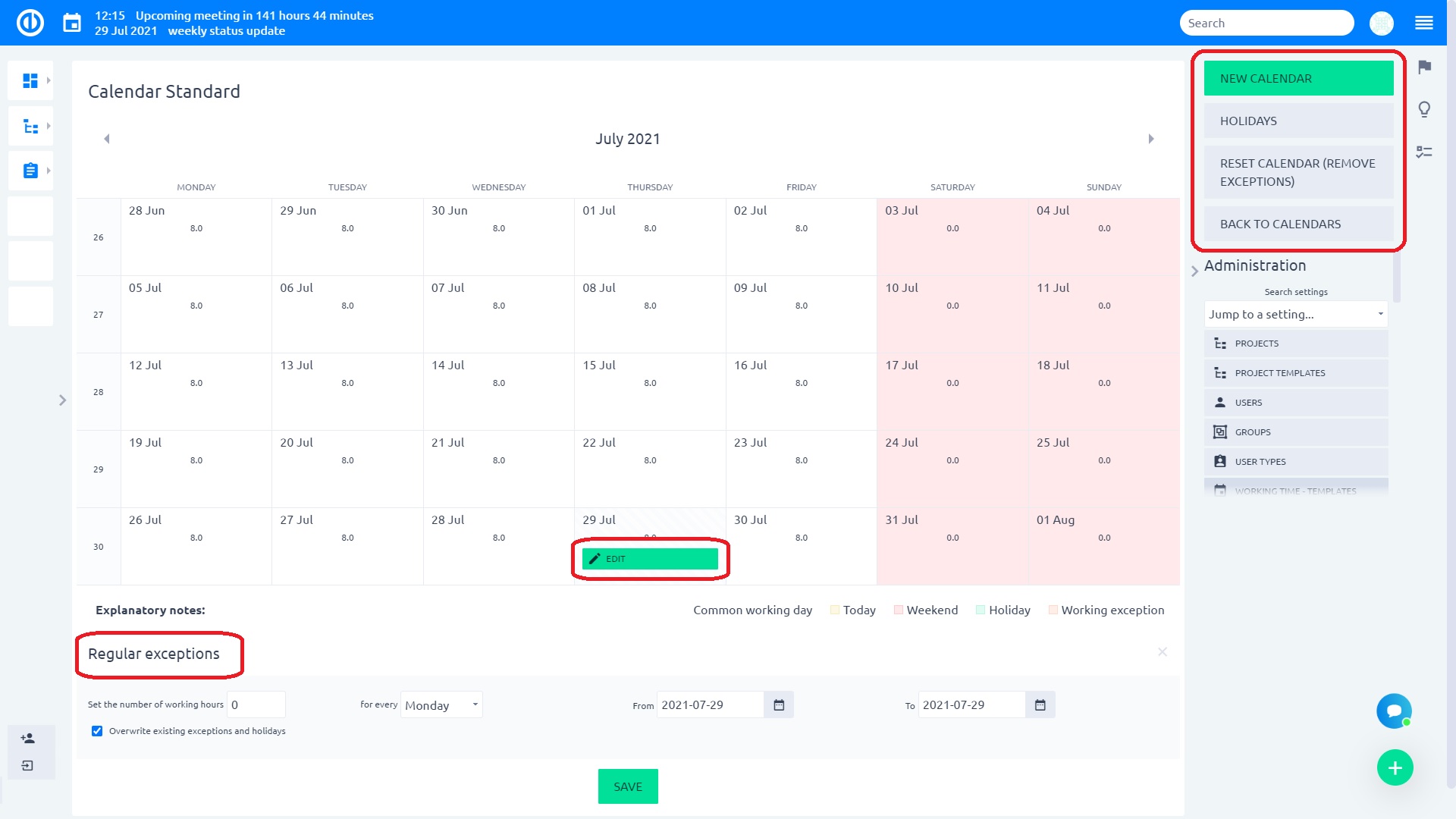Open the clipboard tasks sidebar icon

click(x=30, y=171)
